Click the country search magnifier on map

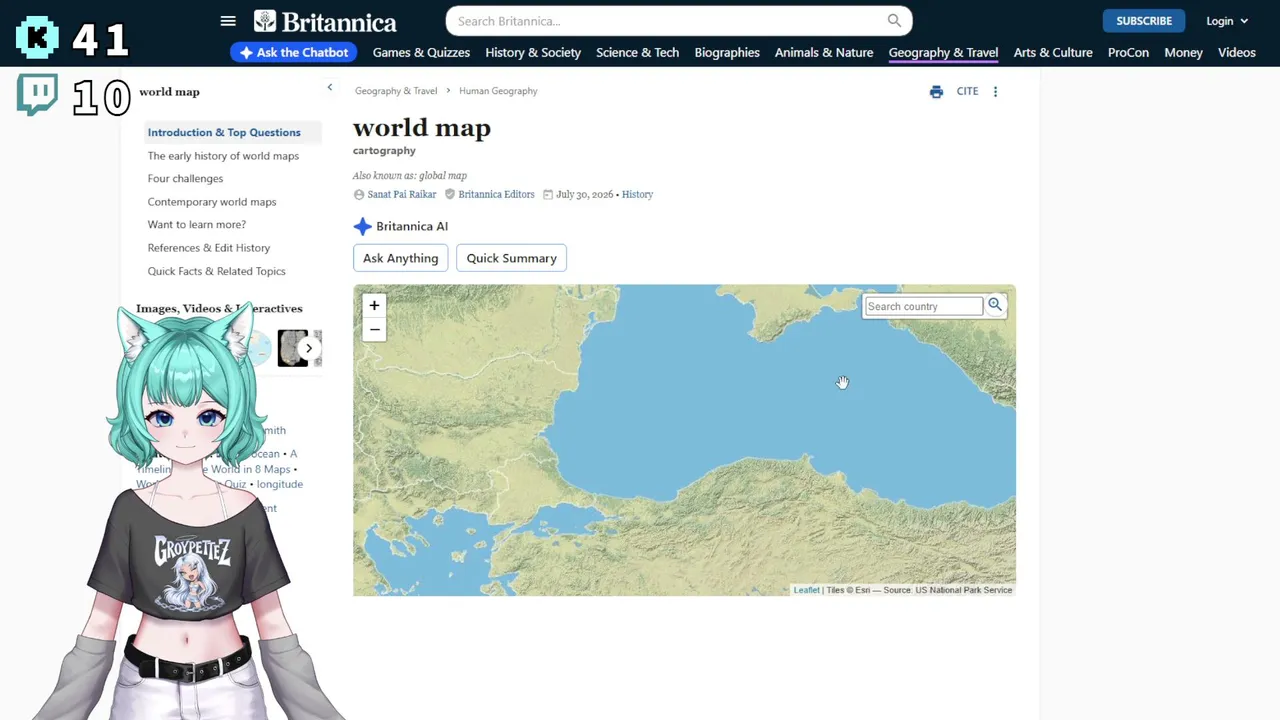(x=995, y=305)
